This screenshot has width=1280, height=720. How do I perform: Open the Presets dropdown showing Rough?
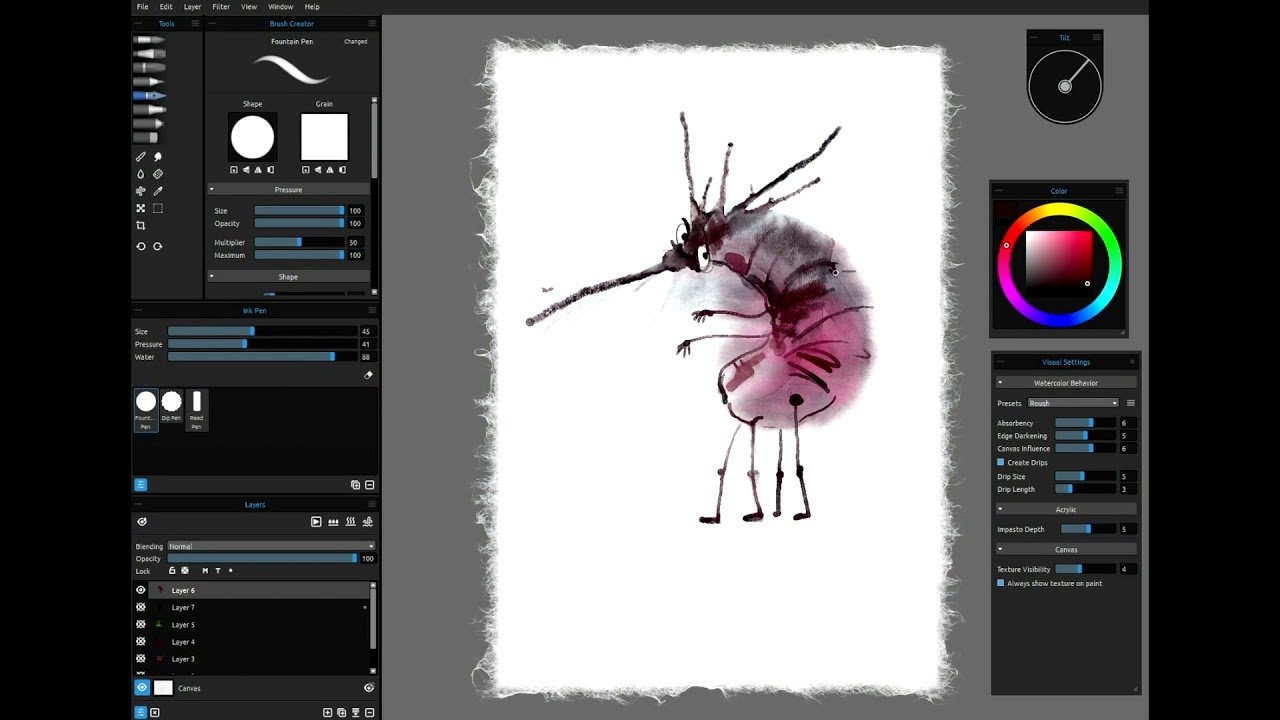pyautogui.click(x=1073, y=403)
